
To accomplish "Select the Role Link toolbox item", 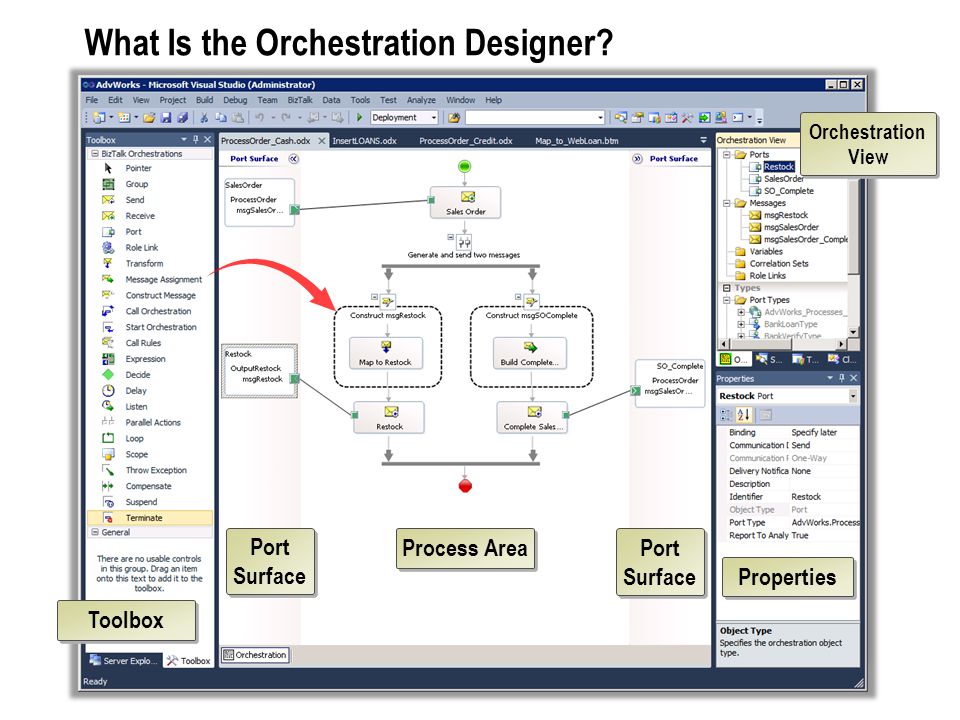I will 141,248.
